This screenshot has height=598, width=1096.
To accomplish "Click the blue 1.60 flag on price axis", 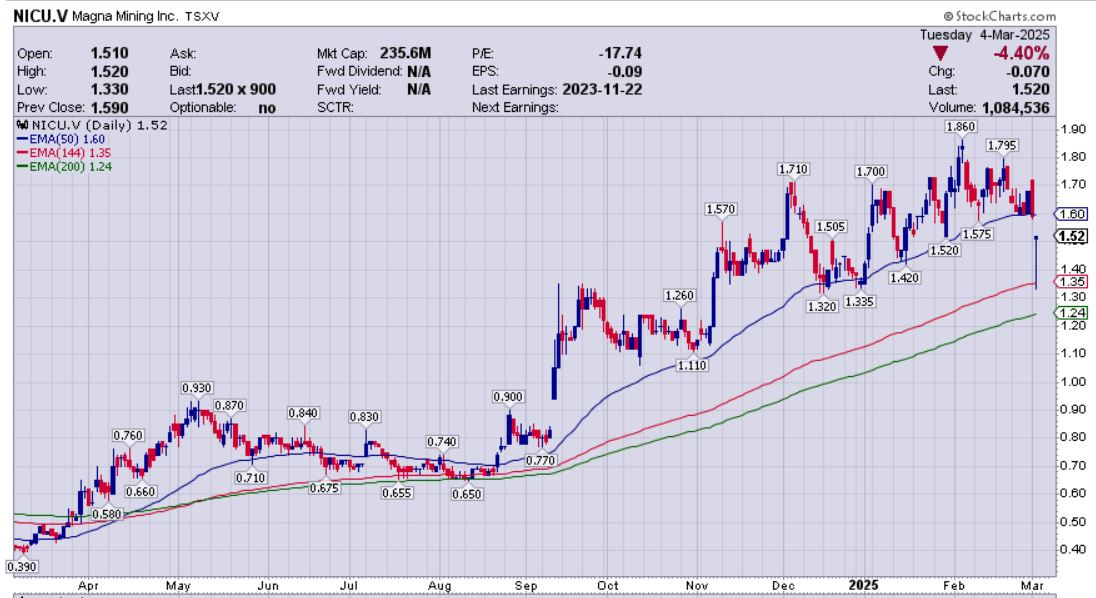I will (1071, 214).
